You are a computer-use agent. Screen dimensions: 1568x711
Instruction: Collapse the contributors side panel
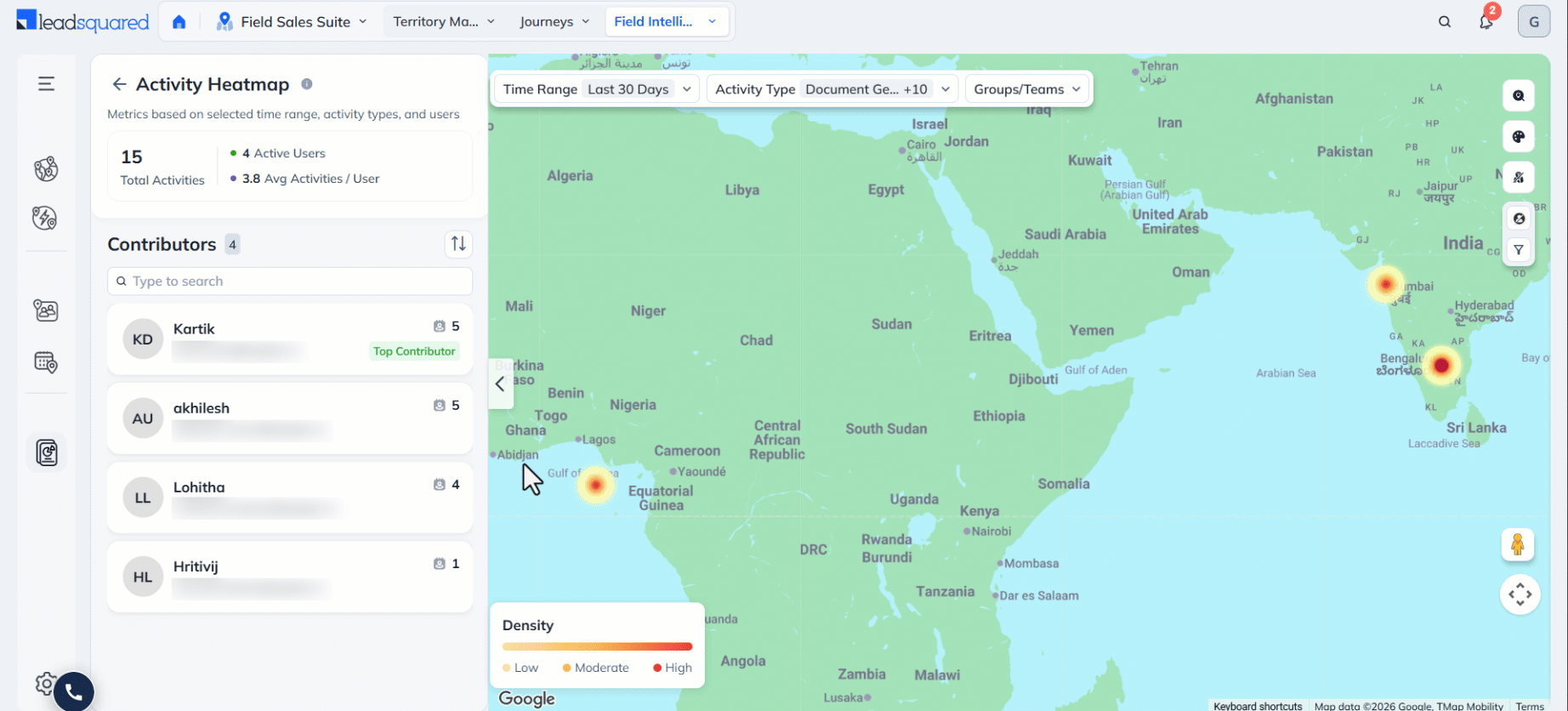(501, 384)
